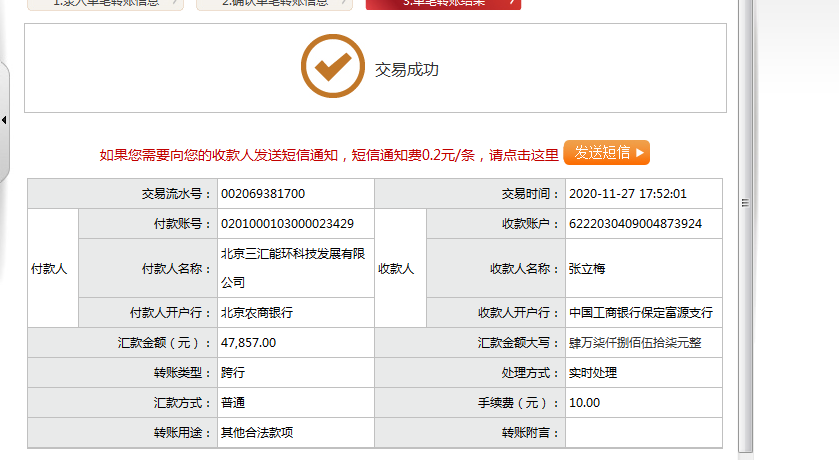Click the transaction success checkmark icon
The width and height of the screenshot is (839, 460).
333,66
